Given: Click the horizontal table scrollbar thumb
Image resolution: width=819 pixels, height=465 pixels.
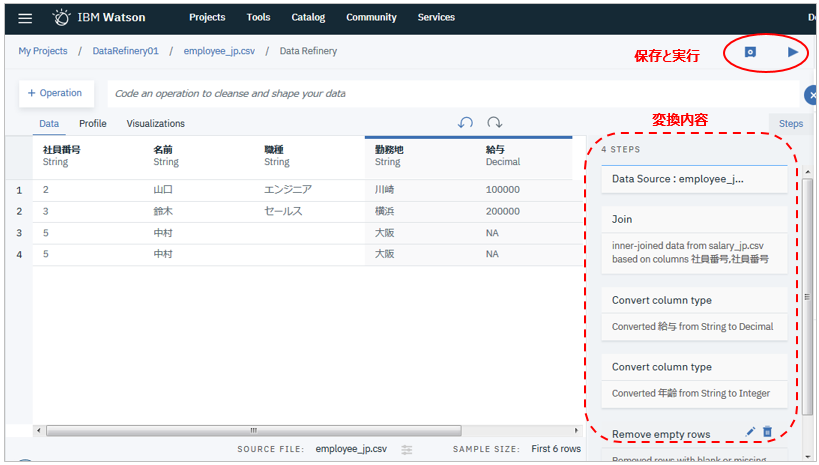Looking at the screenshot, I should [x=254, y=431].
